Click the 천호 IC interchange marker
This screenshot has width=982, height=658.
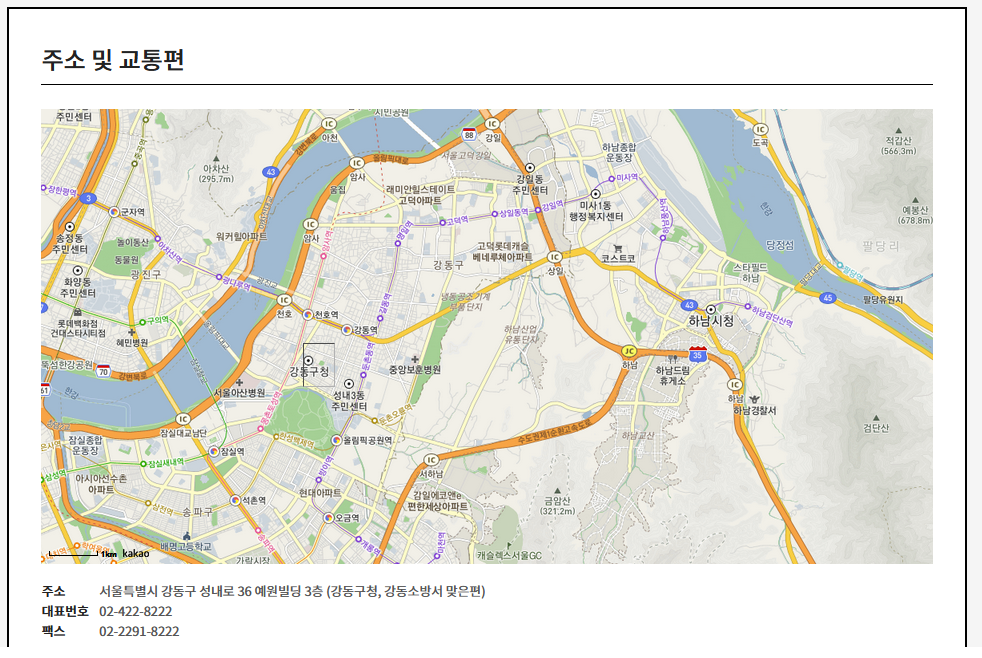(284, 301)
